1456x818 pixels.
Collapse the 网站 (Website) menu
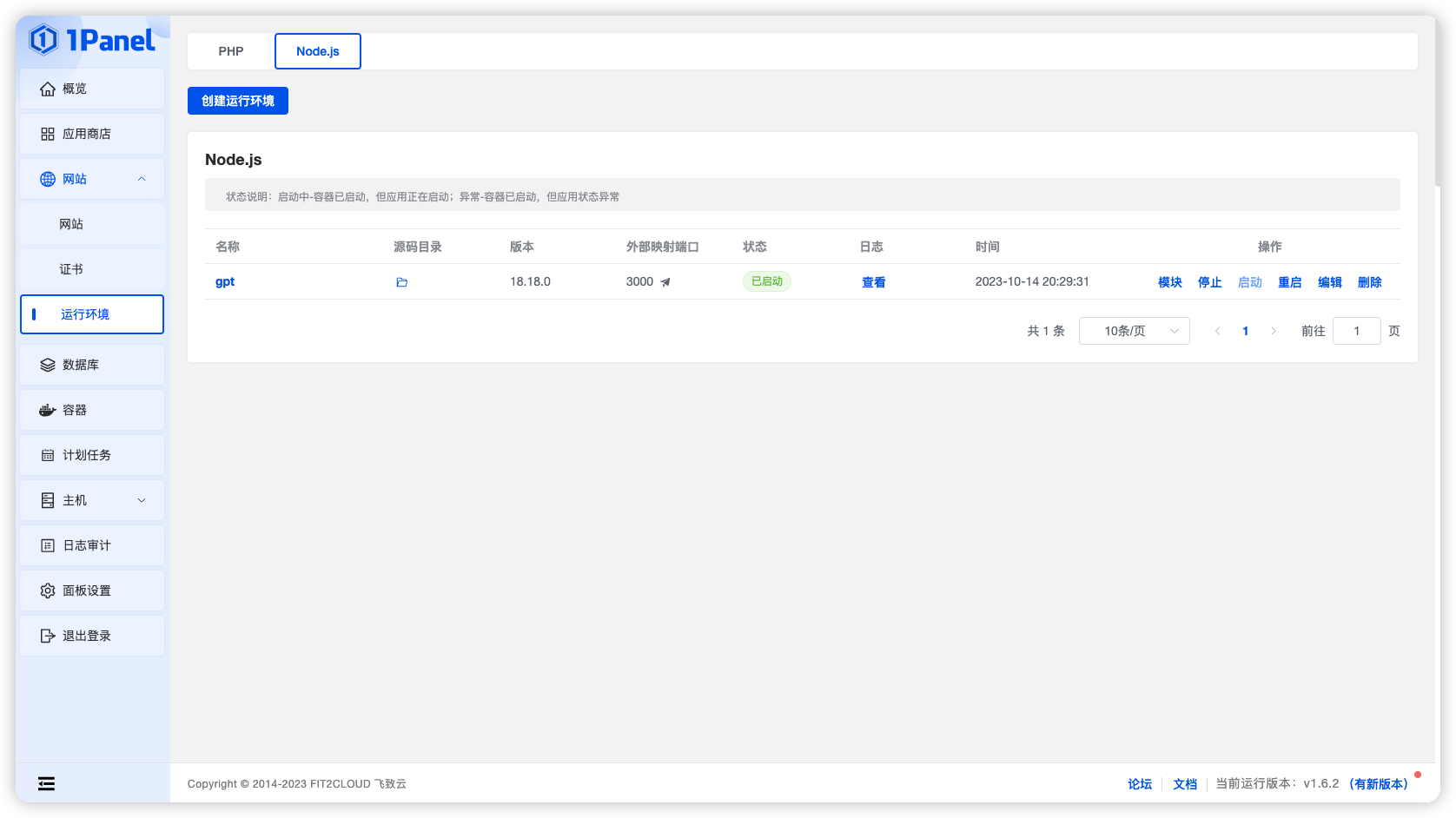(90, 179)
